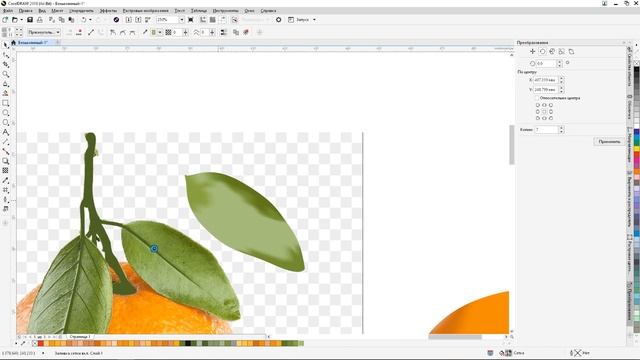Click the Undo arrow icon
640x360 pixels.
click(84, 20)
